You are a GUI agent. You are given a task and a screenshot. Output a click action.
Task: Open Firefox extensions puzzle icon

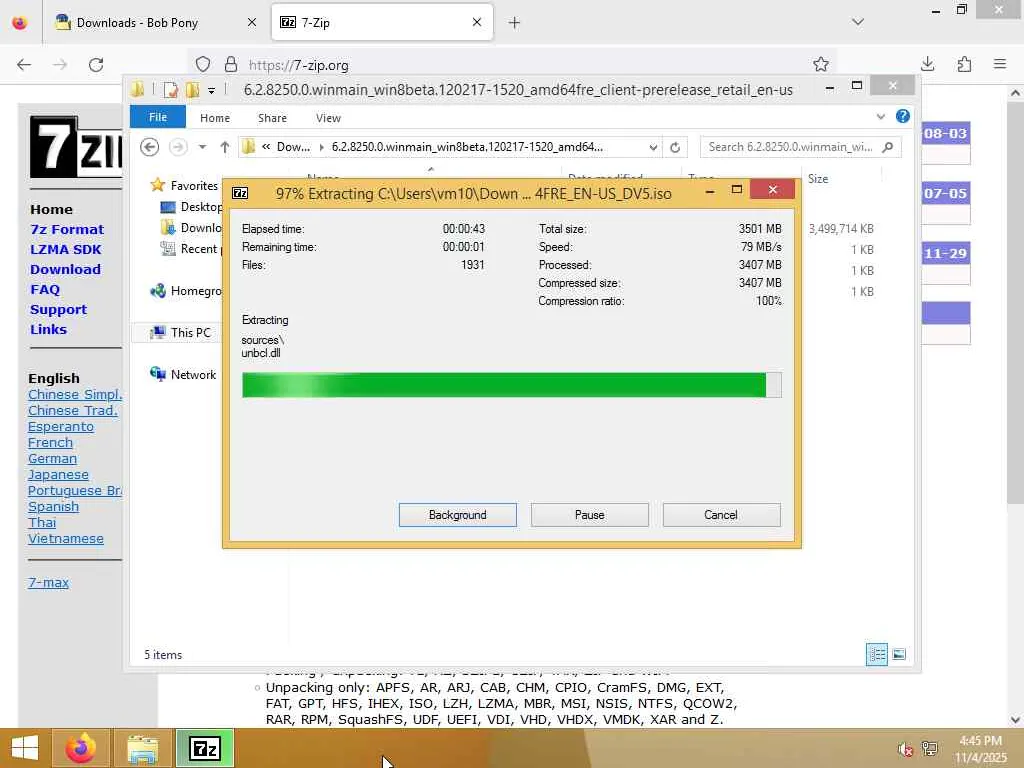point(964,64)
